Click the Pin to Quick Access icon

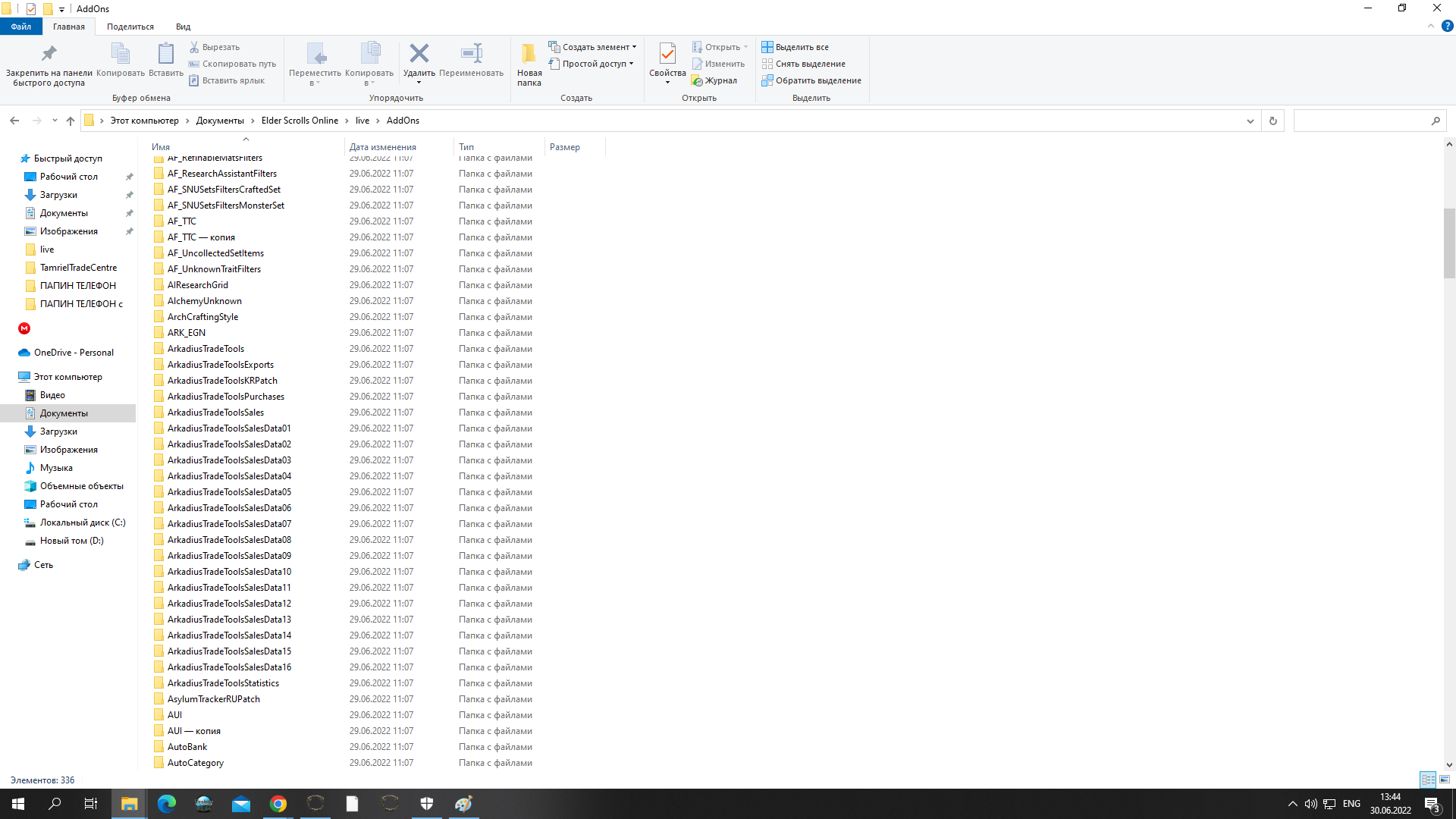pos(49,54)
